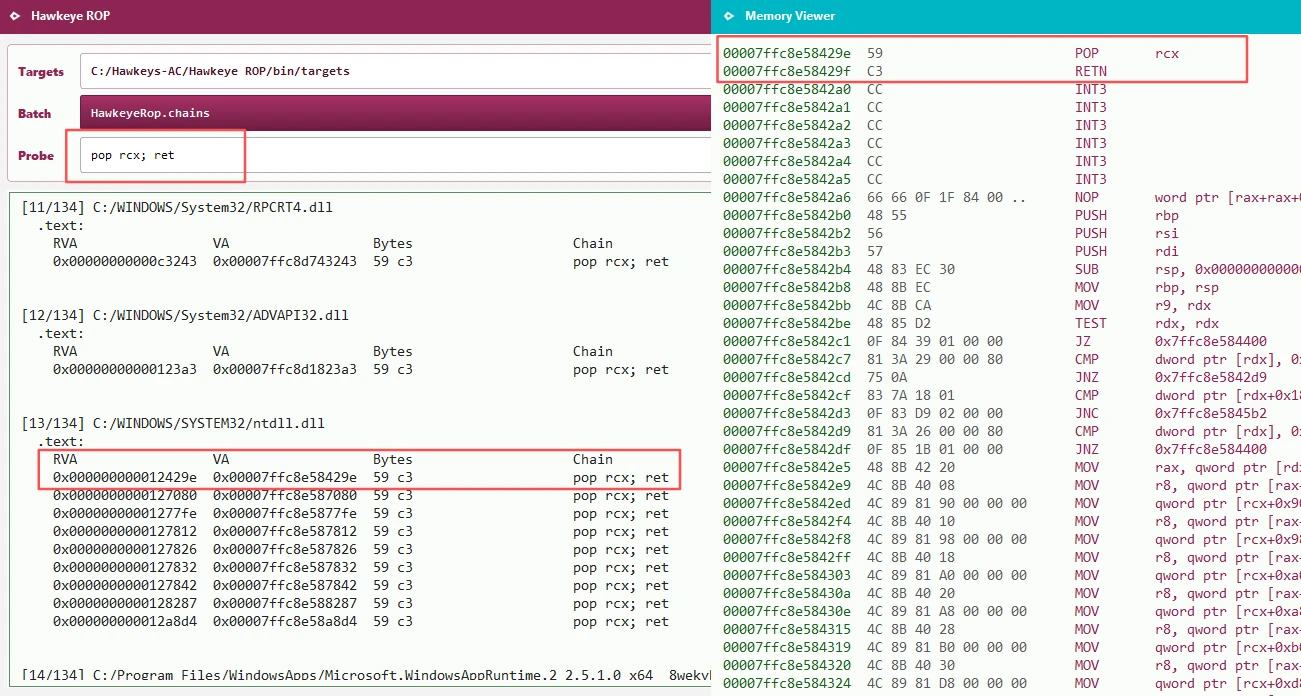Select the Targets label

[x=41, y=72]
